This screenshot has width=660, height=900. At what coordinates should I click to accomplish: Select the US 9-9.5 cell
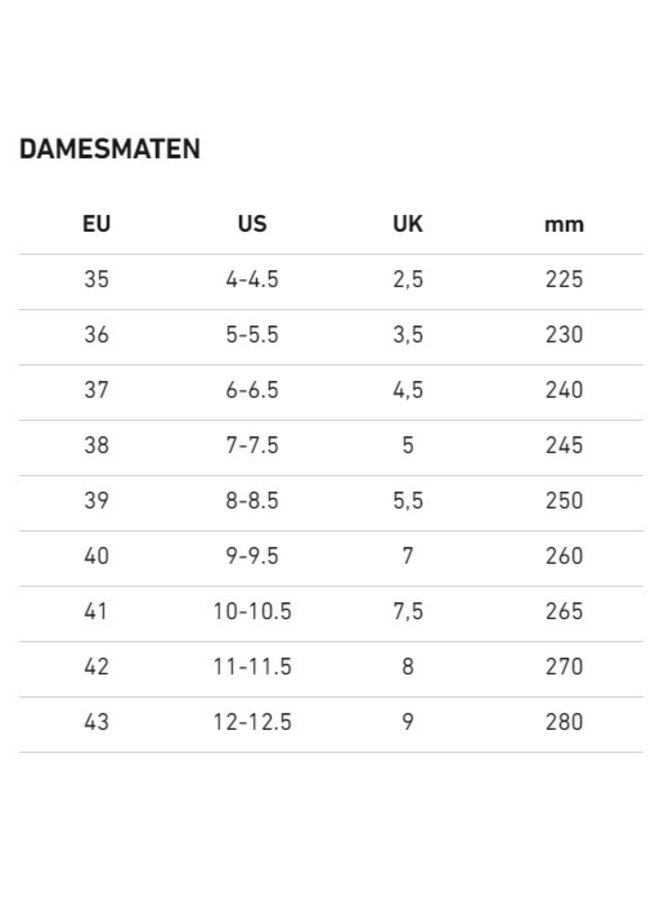pyautogui.click(x=252, y=556)
